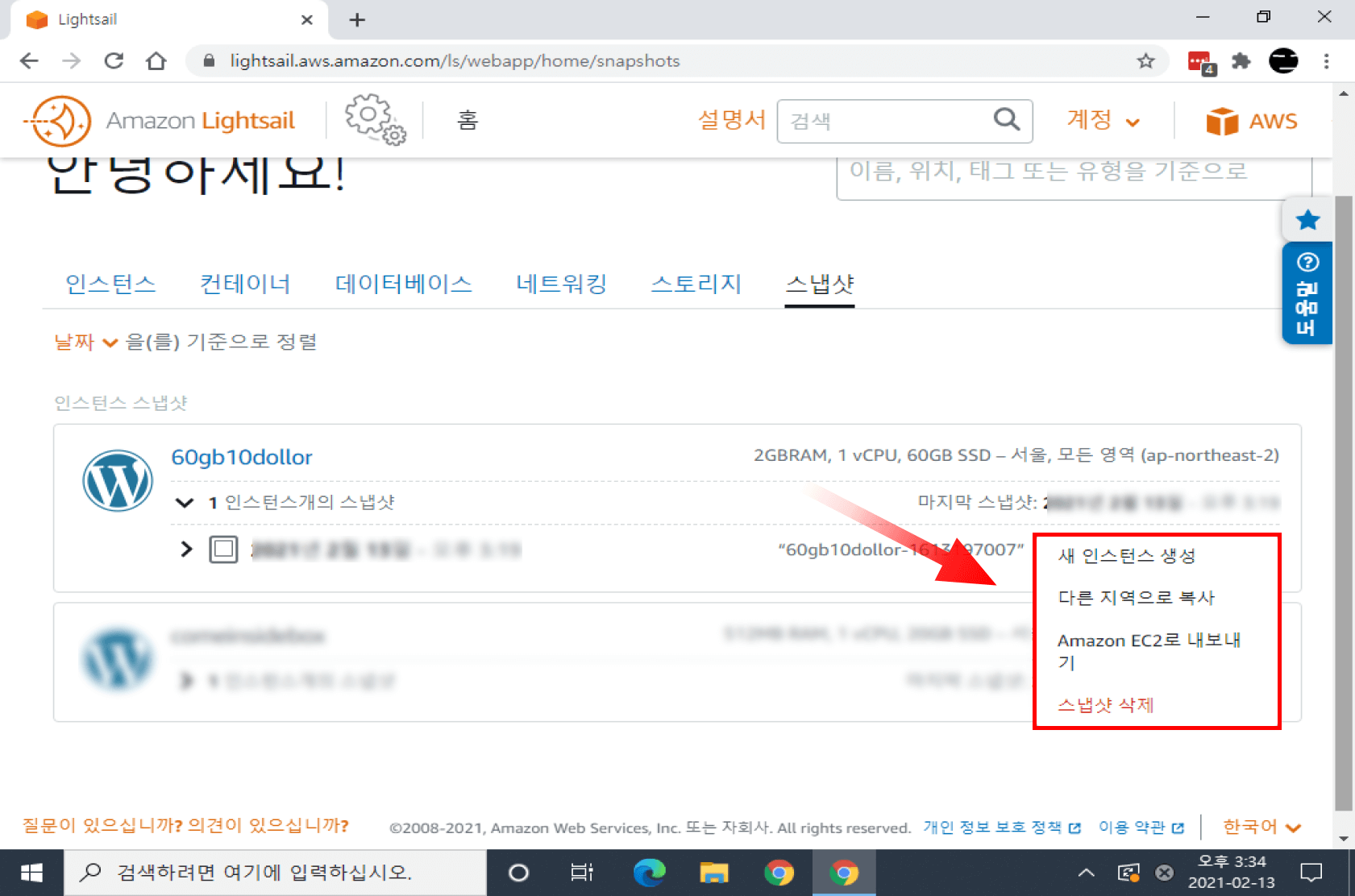The image size is (1355, 896).
Task: Show hidden system tray icons
Action: click(1086, 873)
